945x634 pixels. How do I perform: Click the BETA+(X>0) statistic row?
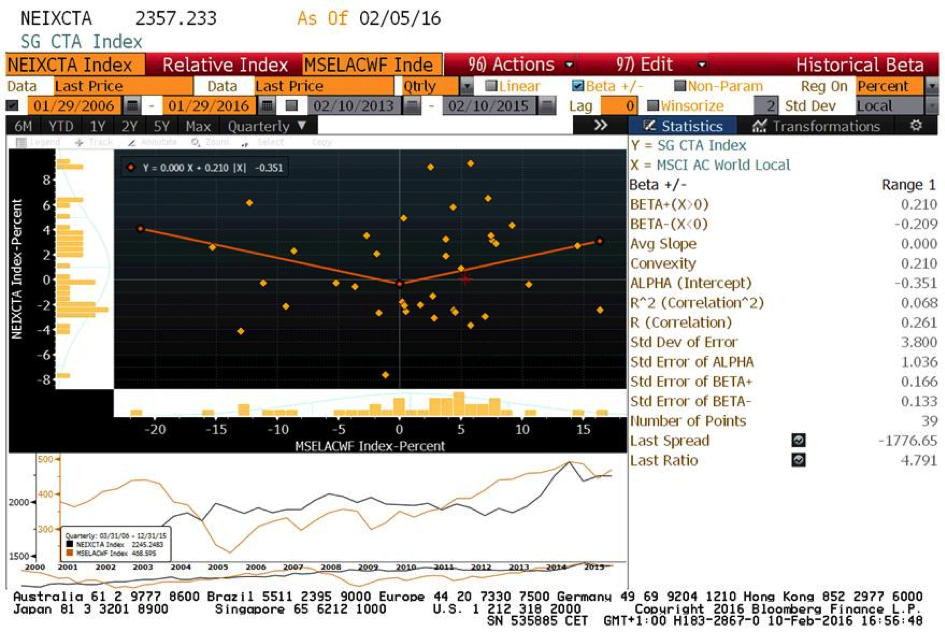[783, 204]
